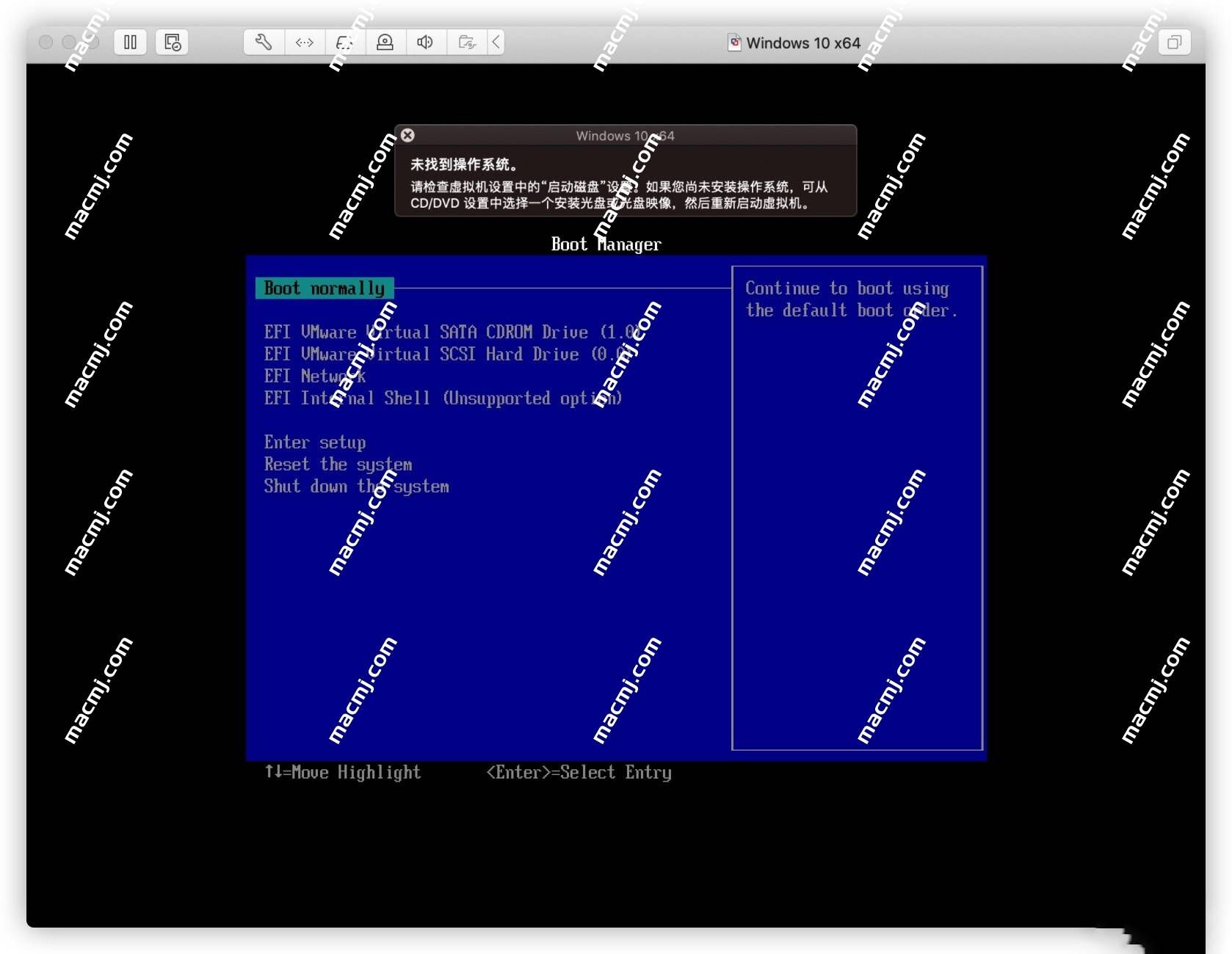Click the 未找到操作系统 notification heading
This screenshot has height=954, width=1232.
(464, 164)
